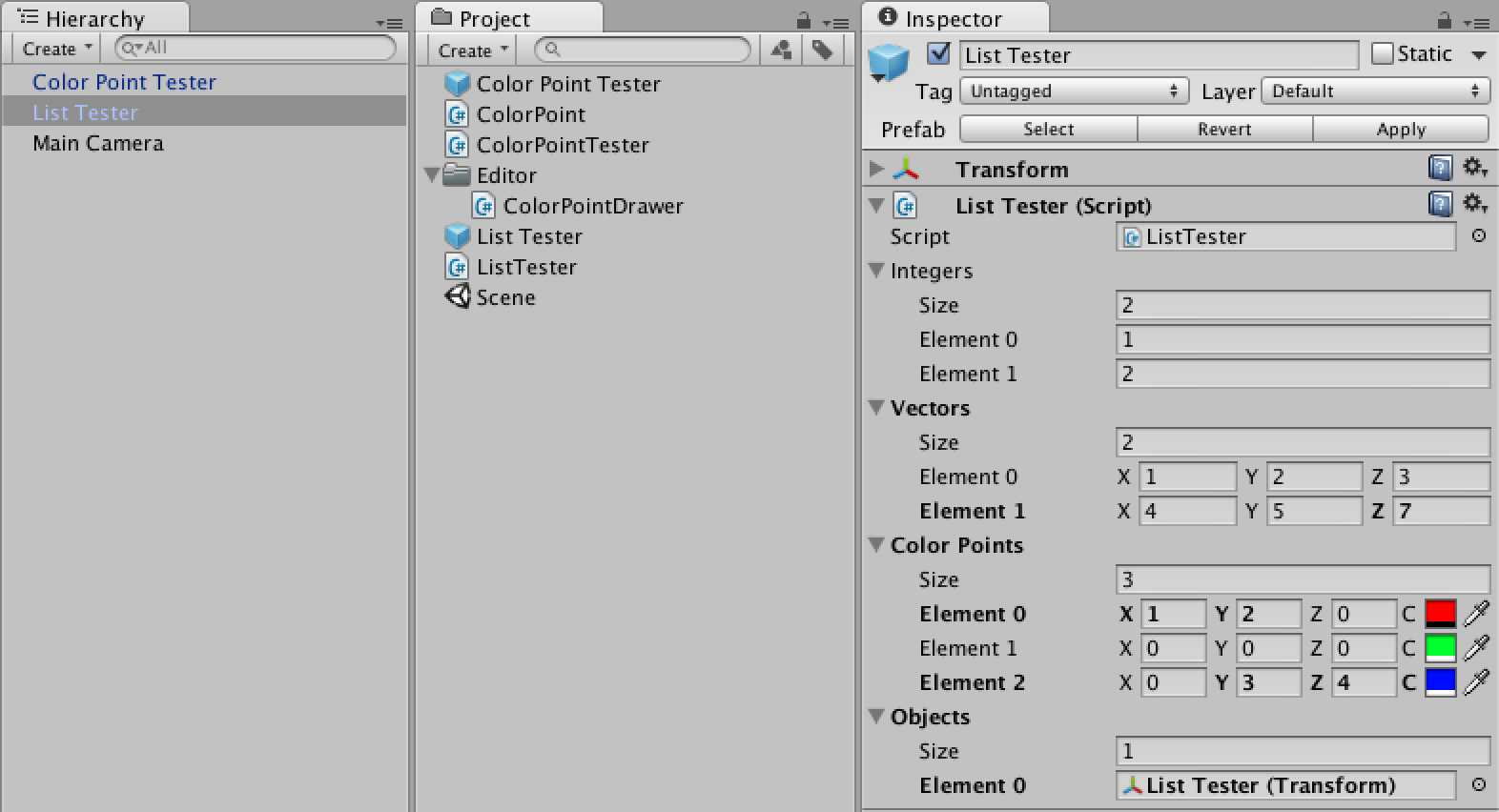Select the ColorPointTester script asset
This screenshot has height=812, width=1499.
(x=547, y=145)
